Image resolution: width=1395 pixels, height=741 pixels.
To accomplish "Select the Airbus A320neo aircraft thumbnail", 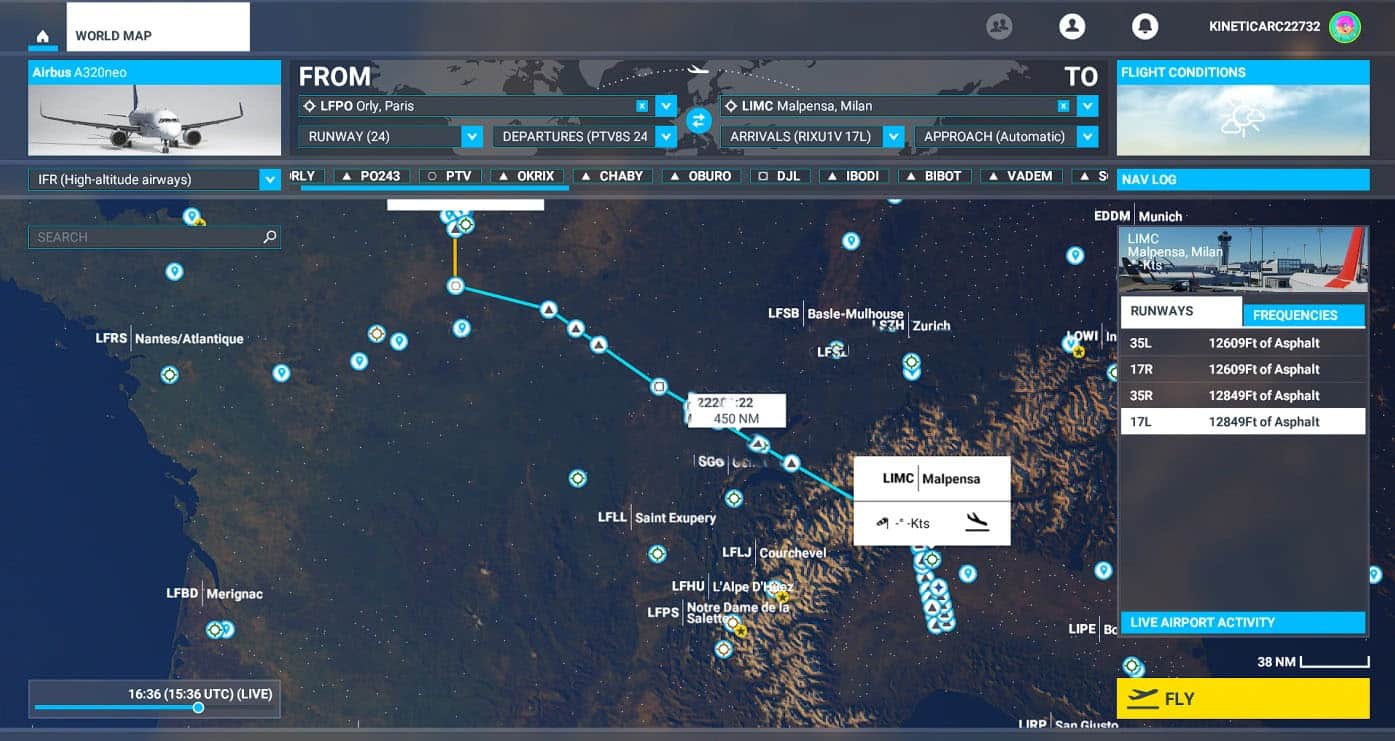I will pos(154,119).
